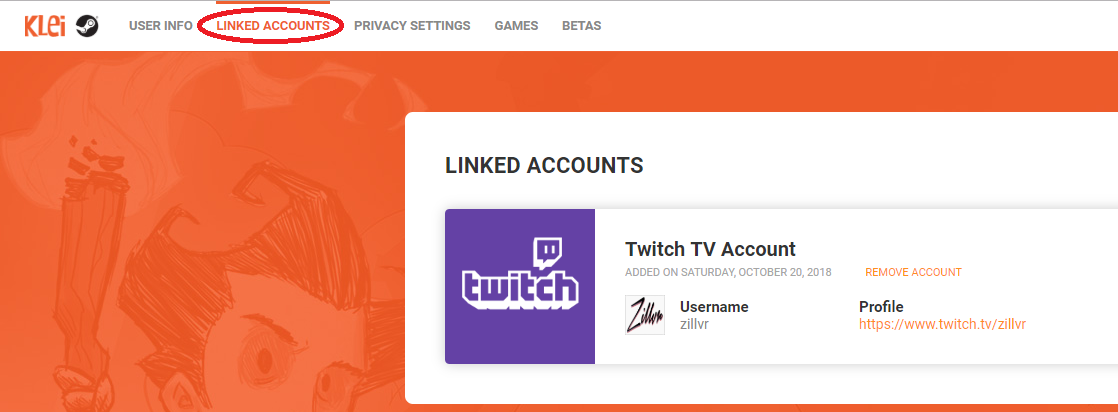Click the Linked Accounts page heading
Image resolution: width=1118 pixels, height=412 pixels.
coord(544,165)
